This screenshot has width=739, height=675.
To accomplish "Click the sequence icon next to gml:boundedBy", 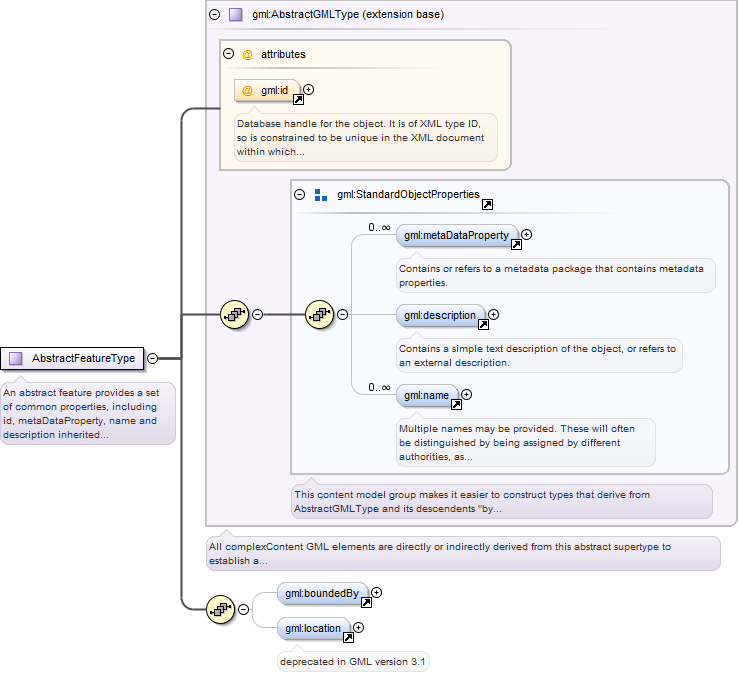I will (221, 609).
